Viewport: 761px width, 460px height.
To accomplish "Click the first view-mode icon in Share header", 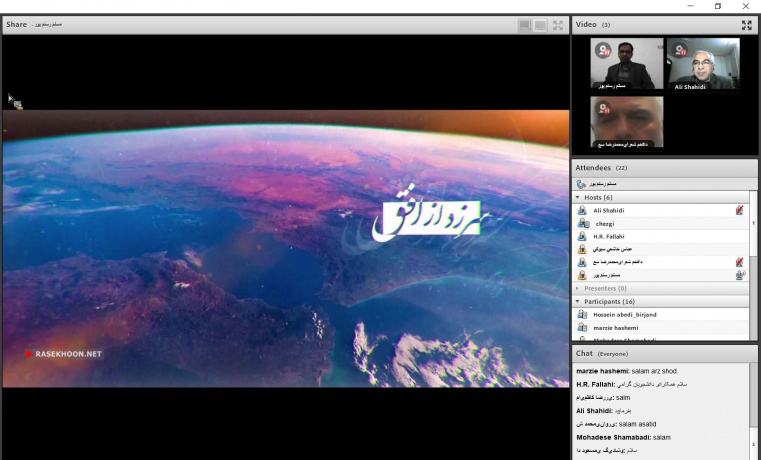I will coord(524,25).
